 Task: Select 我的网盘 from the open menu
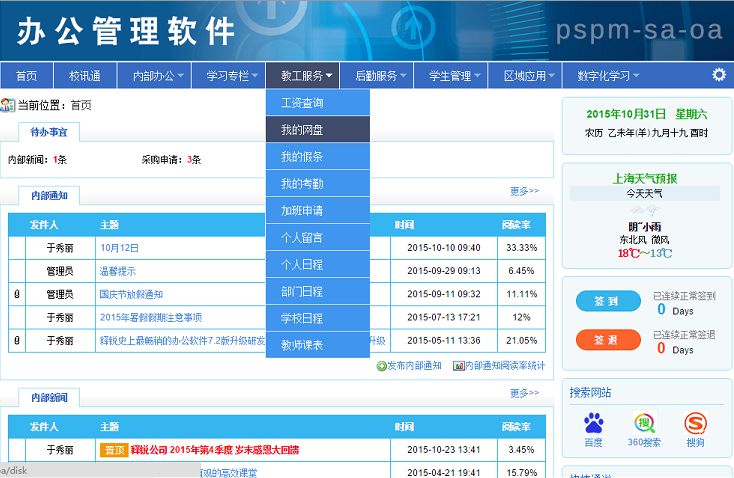point(302,130)
